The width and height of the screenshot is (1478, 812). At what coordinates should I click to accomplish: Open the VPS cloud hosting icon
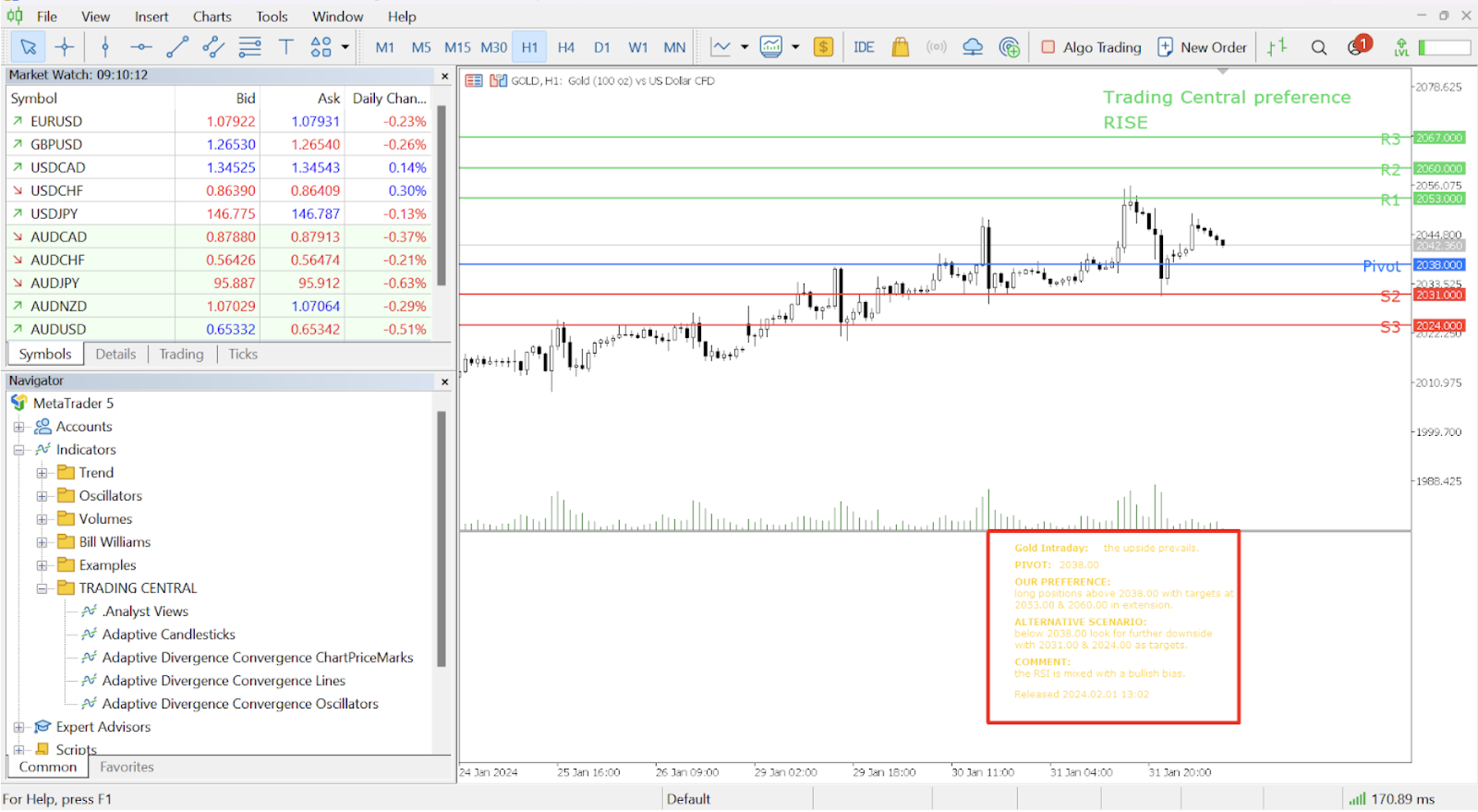[973, 47]
